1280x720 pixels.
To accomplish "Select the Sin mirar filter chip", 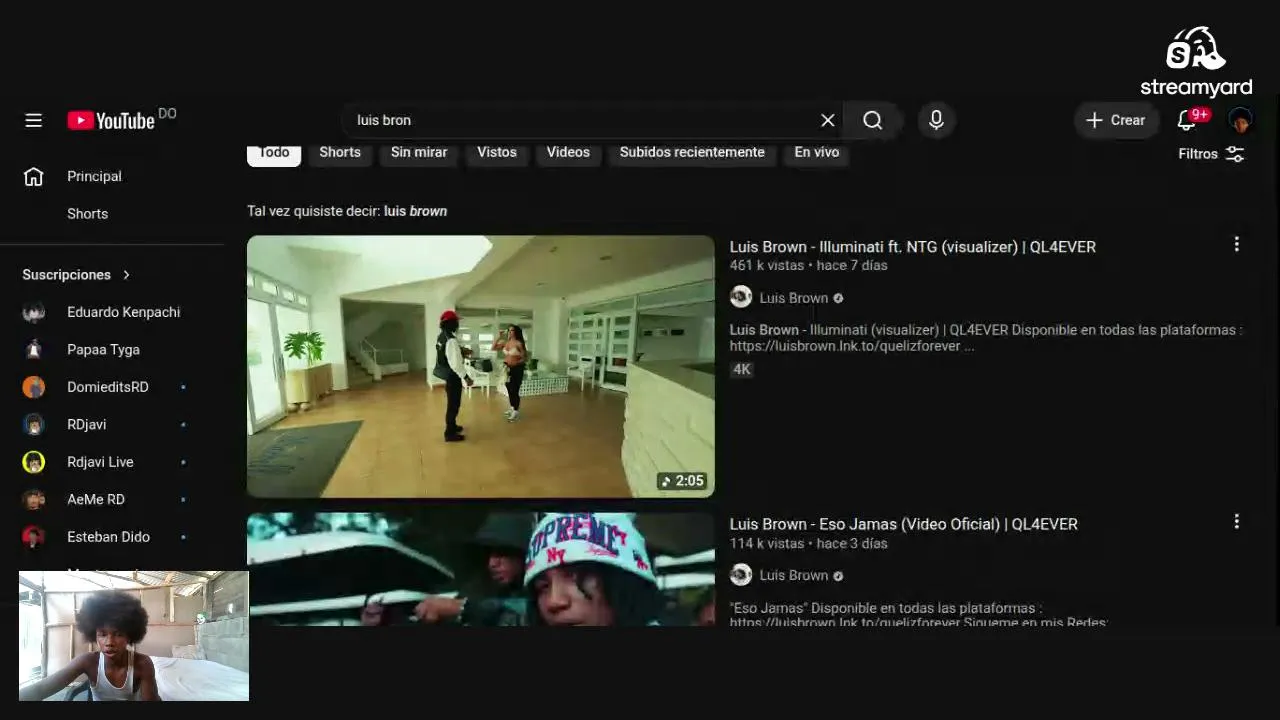I will 419,153.
